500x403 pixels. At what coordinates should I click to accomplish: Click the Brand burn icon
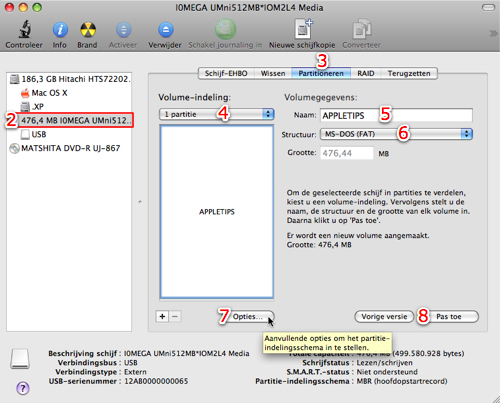coord(88,30)
